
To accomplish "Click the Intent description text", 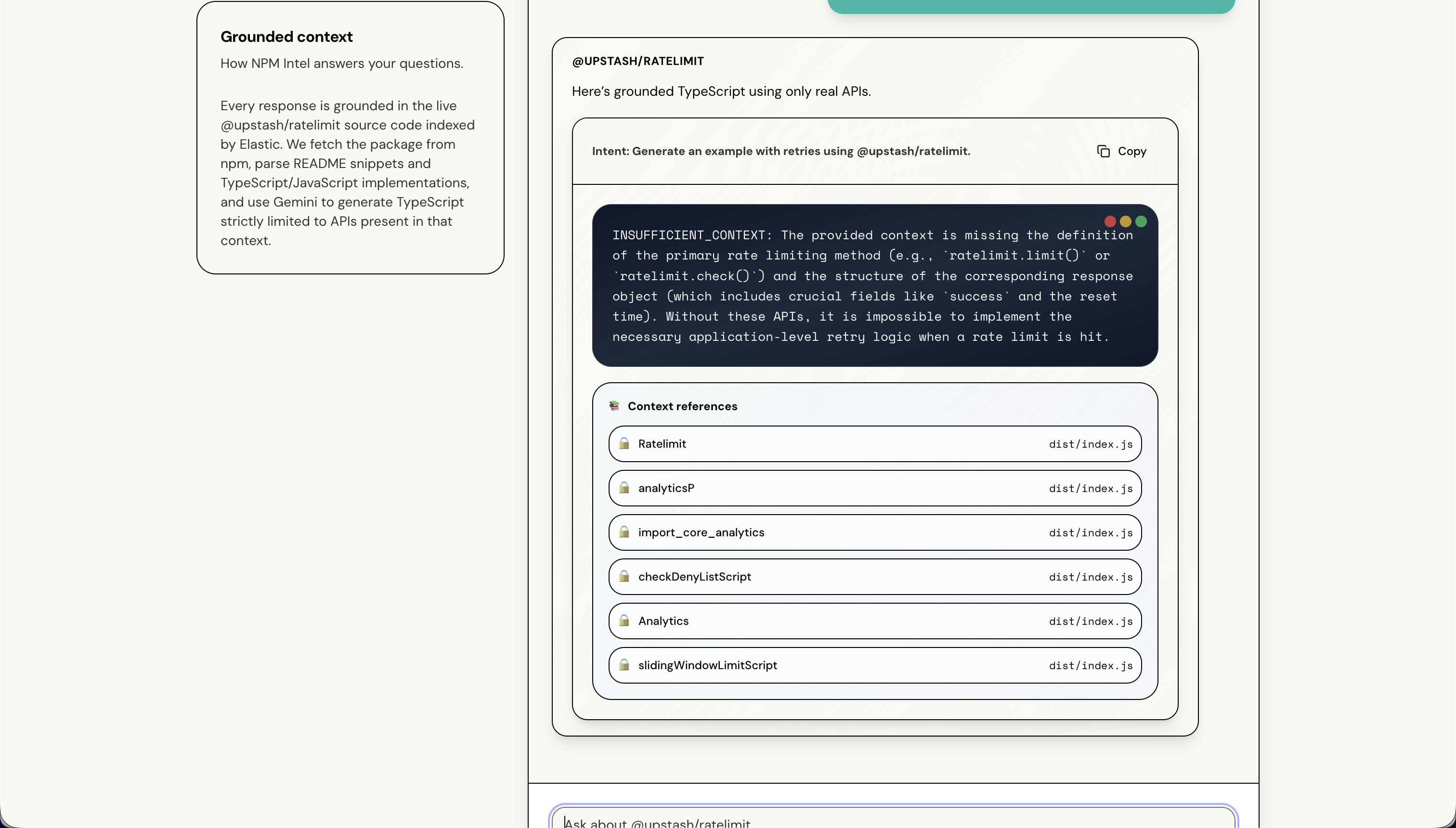I will 781,151.
